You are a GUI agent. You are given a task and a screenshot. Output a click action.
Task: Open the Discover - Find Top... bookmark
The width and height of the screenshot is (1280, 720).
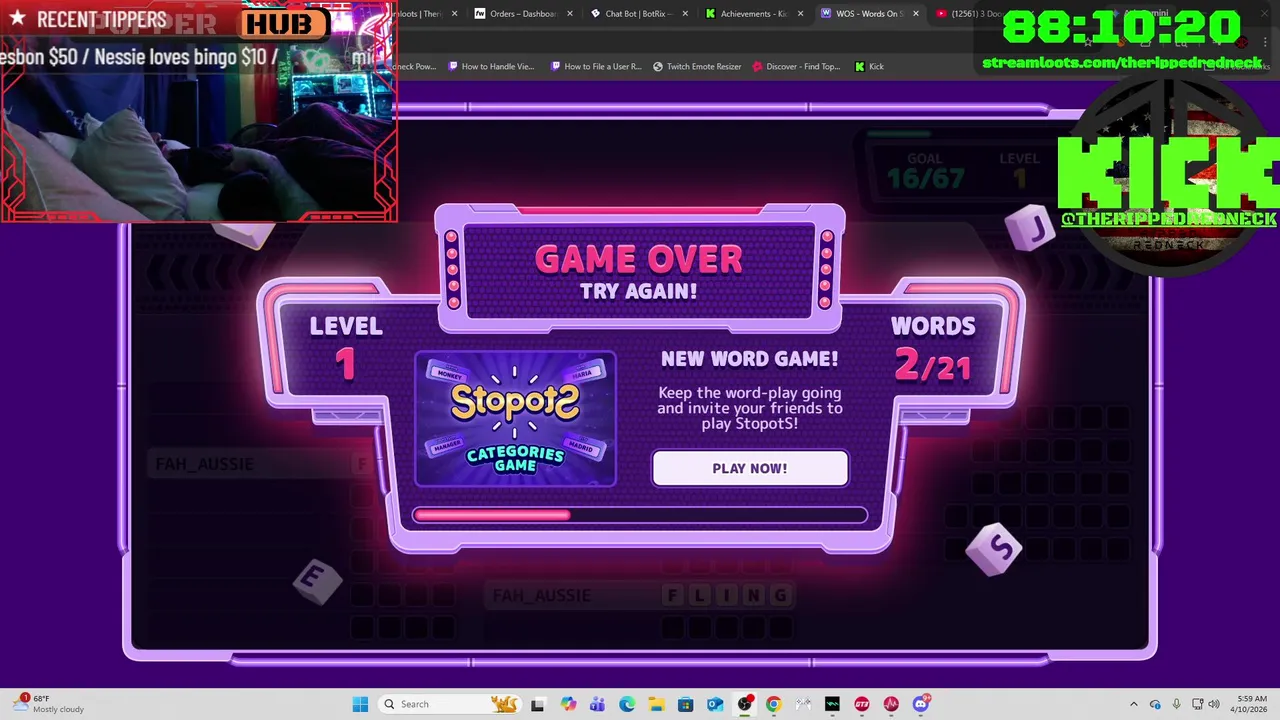pyautogui.click(x=796, y=66)
